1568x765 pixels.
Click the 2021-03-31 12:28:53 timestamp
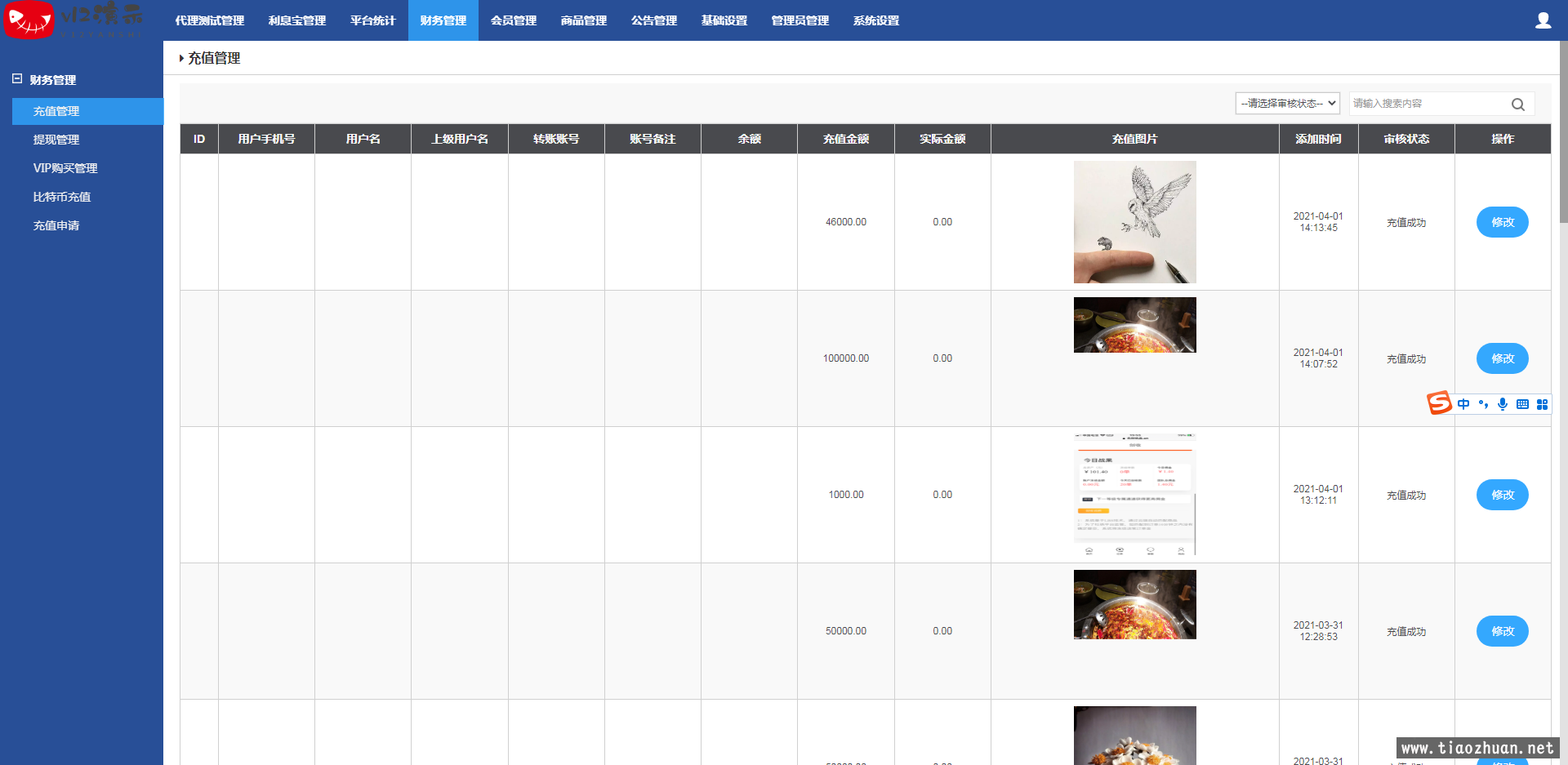point(1318,631)
